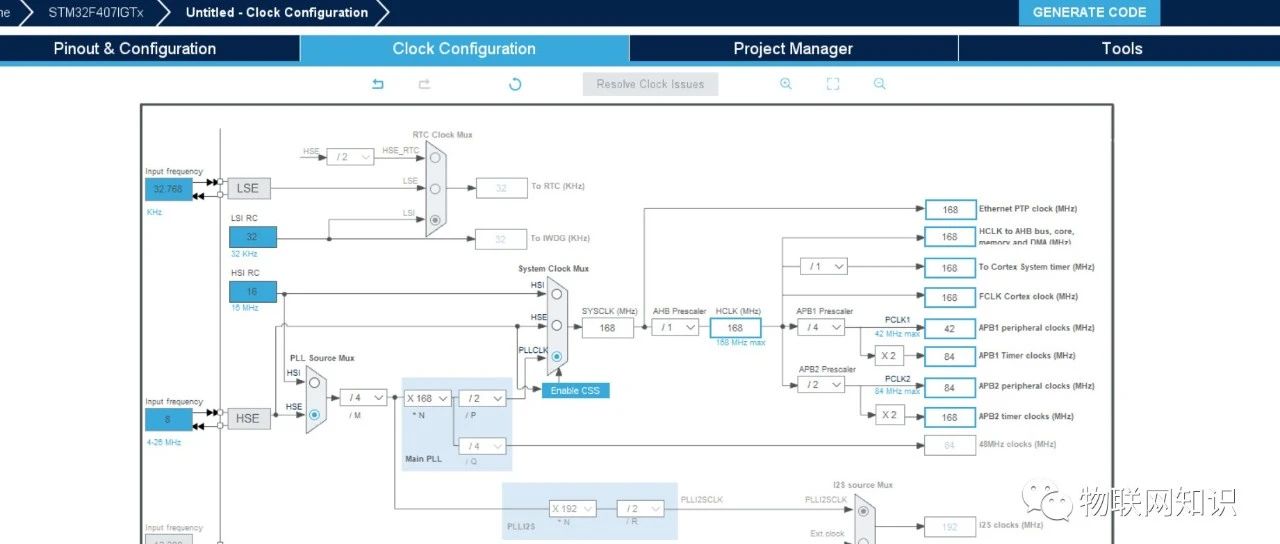1280x544 pixels.
Task: Click Untitled - Clock Configuration breadcrumb
Action: (277, 12)
